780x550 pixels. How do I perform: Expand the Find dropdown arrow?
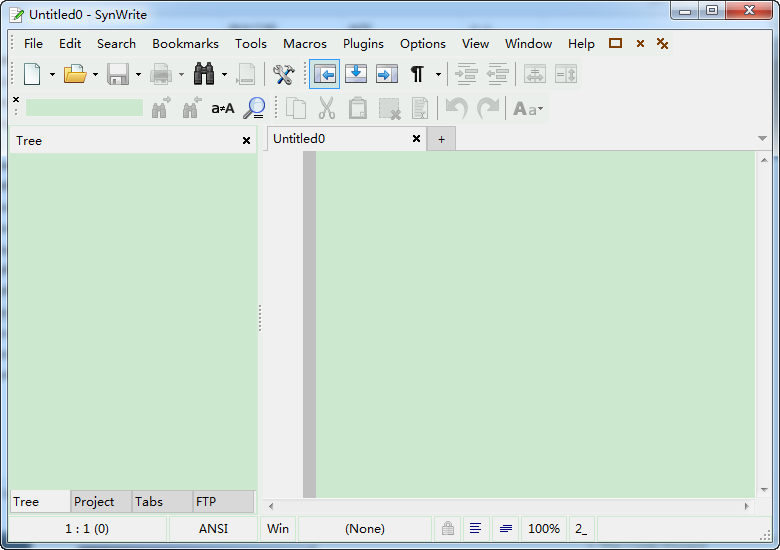tap(224, 75)
